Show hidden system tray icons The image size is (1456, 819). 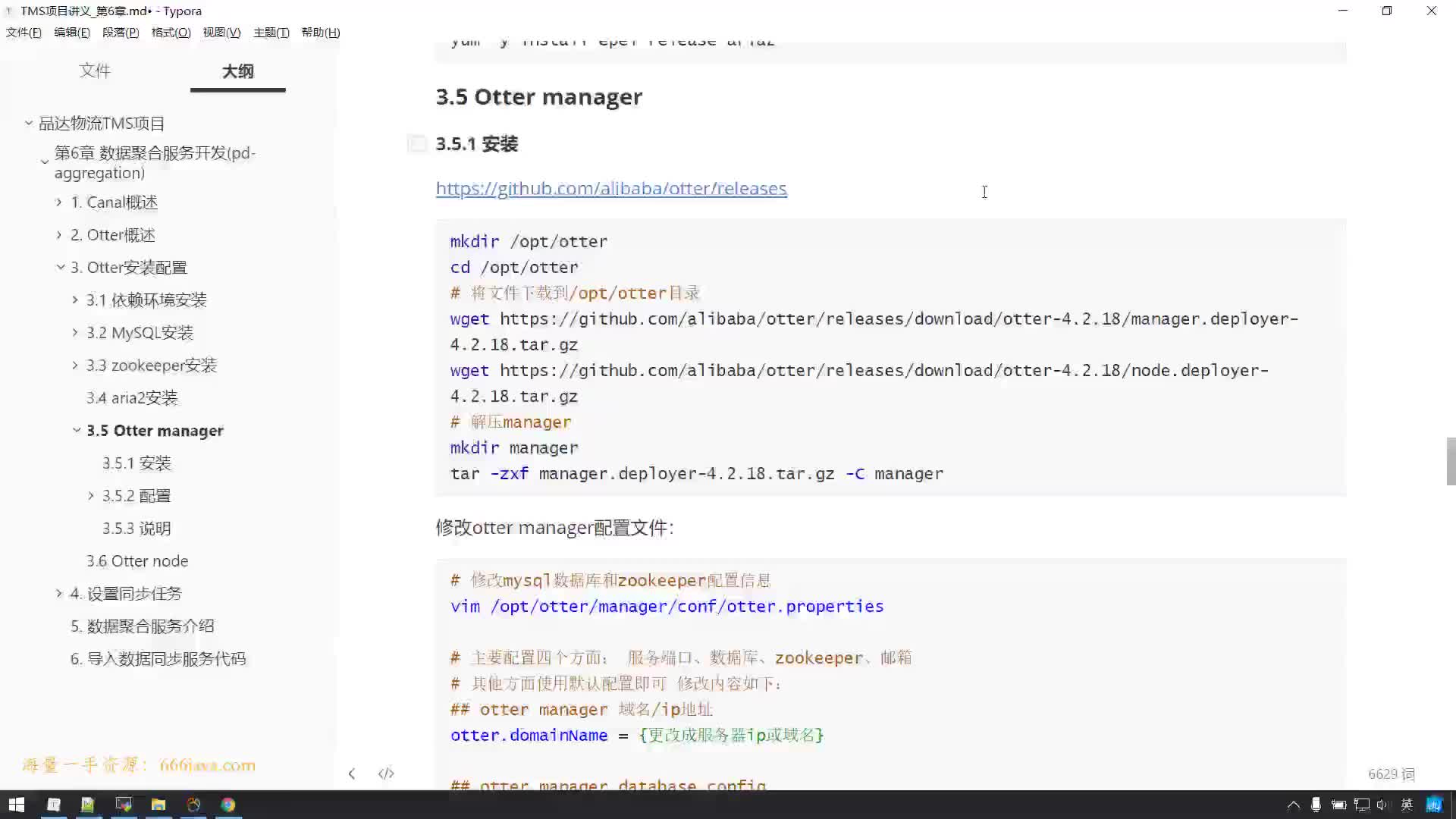1294,805
